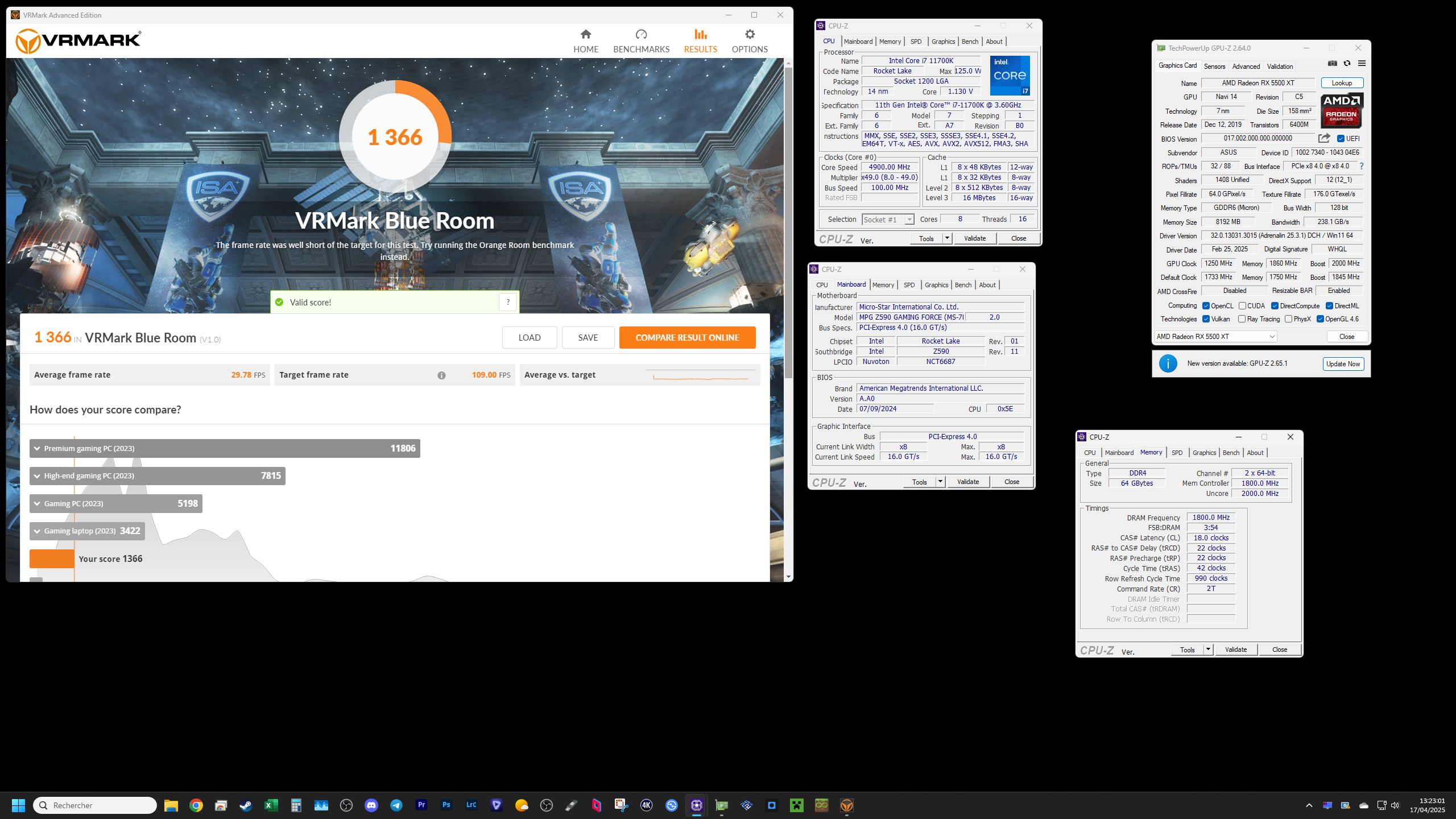Click the VRMark vertical scrollbar thumb
Image resolution: width=1456 pixels, height=819 pixels.
(788, 224)
